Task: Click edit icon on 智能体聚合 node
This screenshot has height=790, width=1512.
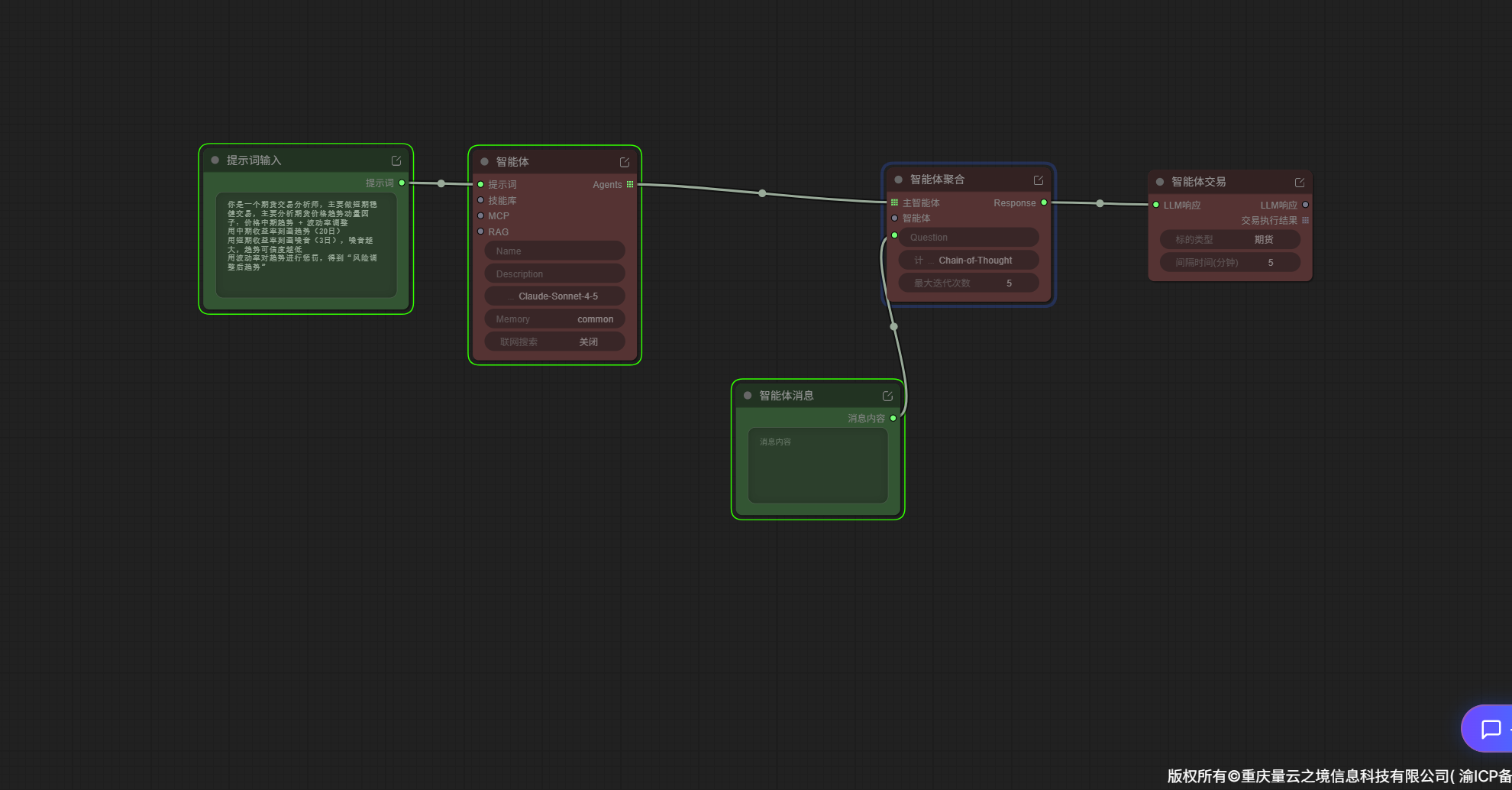Action: click(x=1039, y=180)
